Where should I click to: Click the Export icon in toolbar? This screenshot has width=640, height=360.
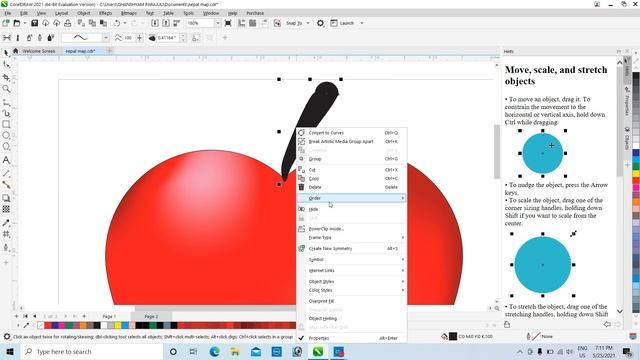coord(166,23)
